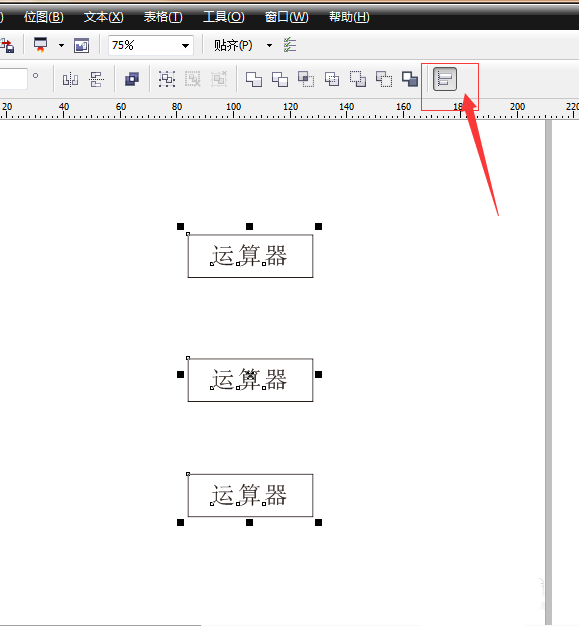Click the Create Boundary icon
The width and height of the screenshot is (579, 626).
tap(410, 79)
